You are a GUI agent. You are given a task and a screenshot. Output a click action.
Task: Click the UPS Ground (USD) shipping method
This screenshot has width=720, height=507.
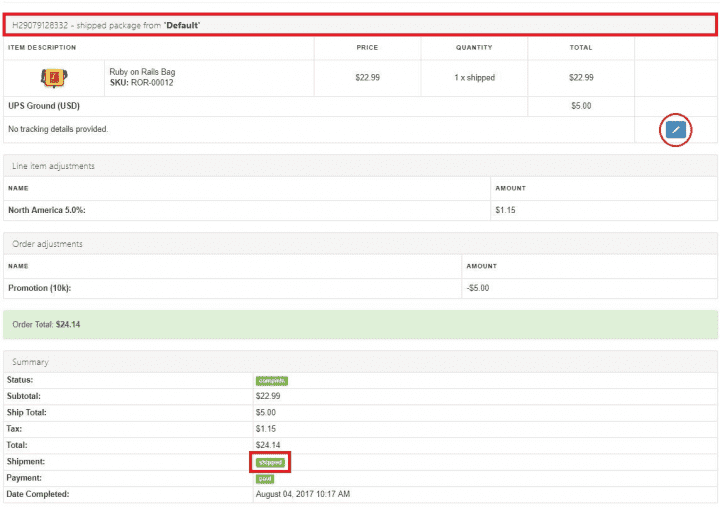pos(43,105)
